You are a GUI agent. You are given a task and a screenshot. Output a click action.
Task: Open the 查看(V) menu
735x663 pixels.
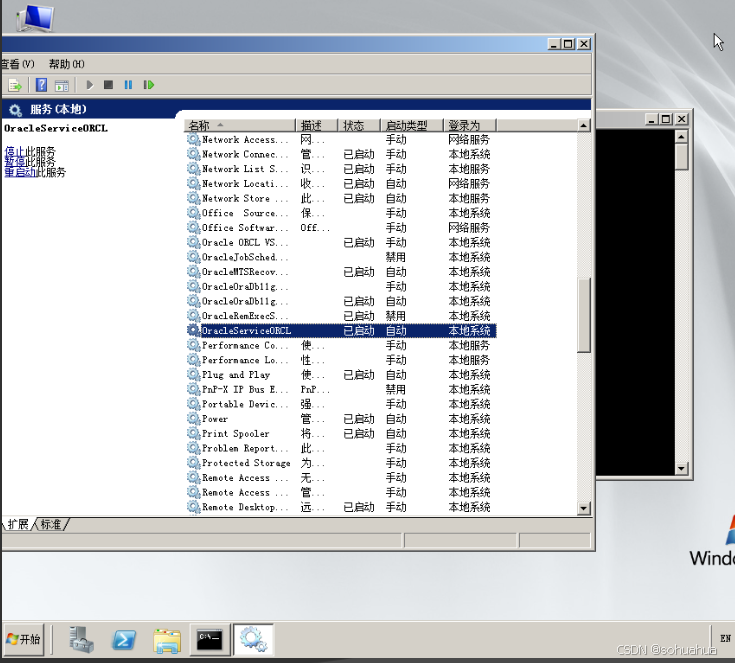click(x=17, y=64)
